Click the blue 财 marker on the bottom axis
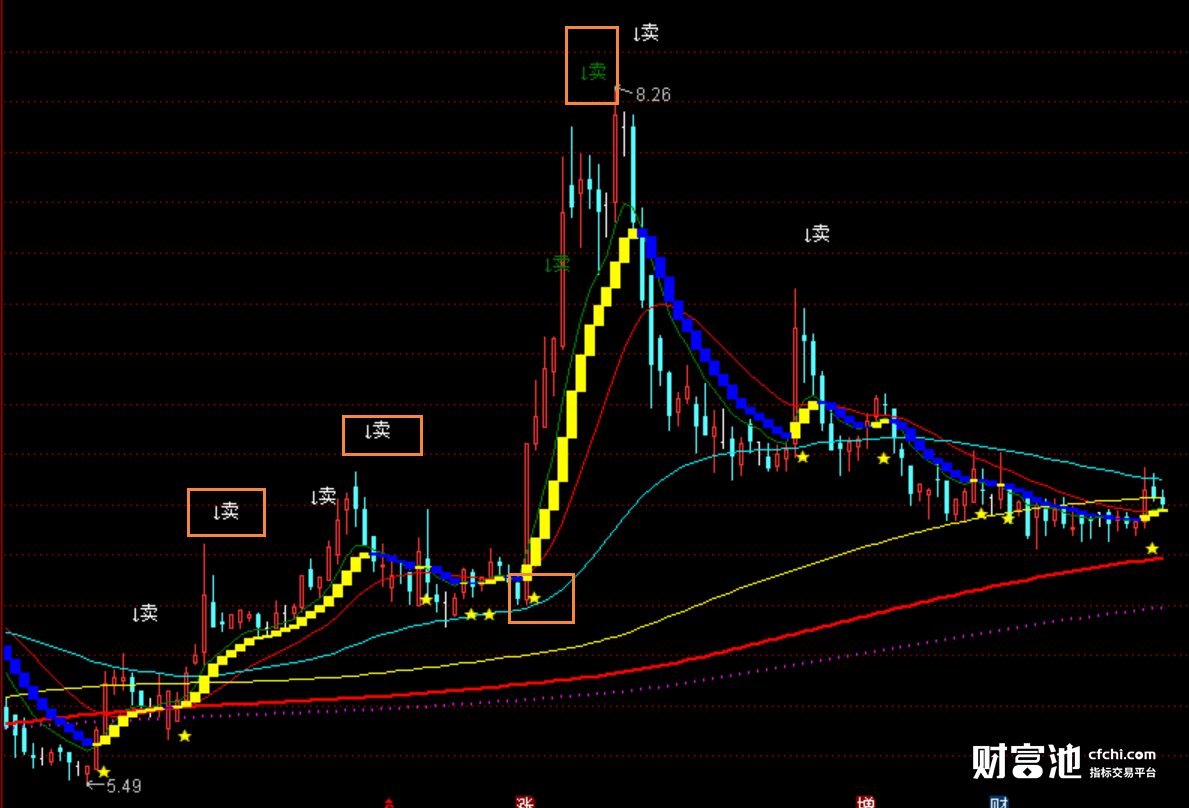 (x=999, y=802)
